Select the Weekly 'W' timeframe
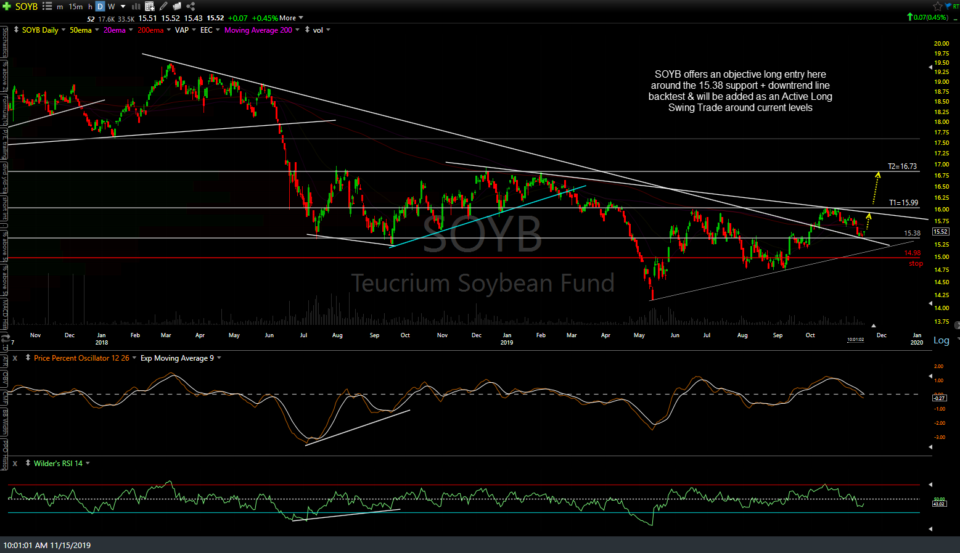The width and height of the screenshot is (960, 553). tap(111, 7)
